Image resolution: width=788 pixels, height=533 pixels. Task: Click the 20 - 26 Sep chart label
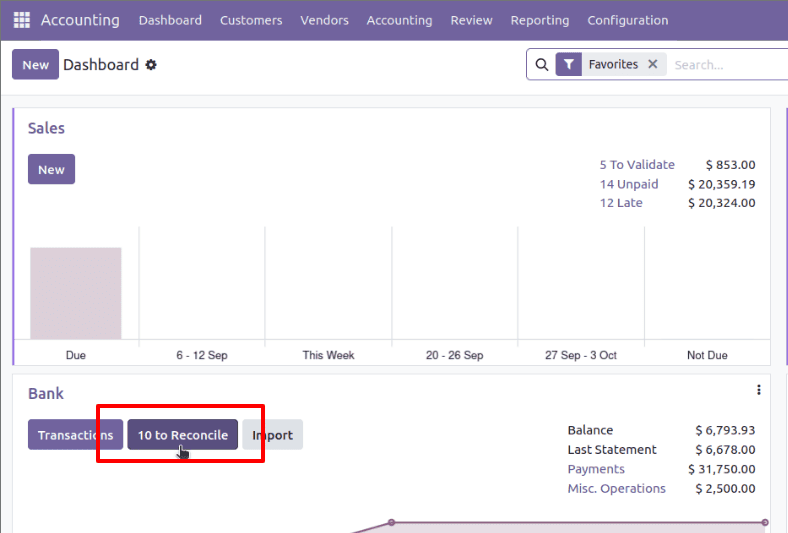coord(455,355)
